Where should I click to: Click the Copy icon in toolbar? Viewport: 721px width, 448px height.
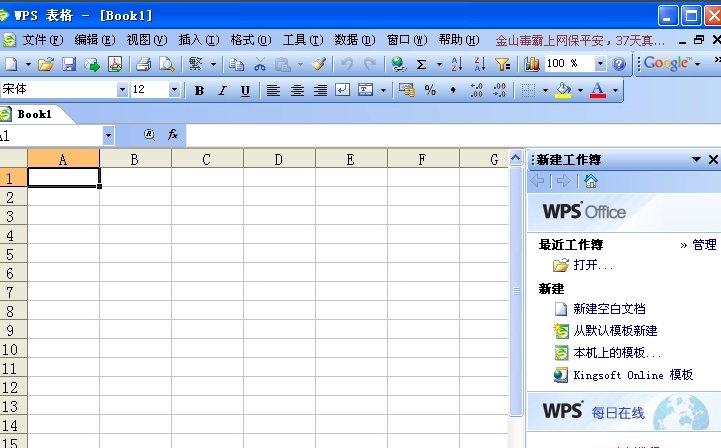(x=236, y=64)
